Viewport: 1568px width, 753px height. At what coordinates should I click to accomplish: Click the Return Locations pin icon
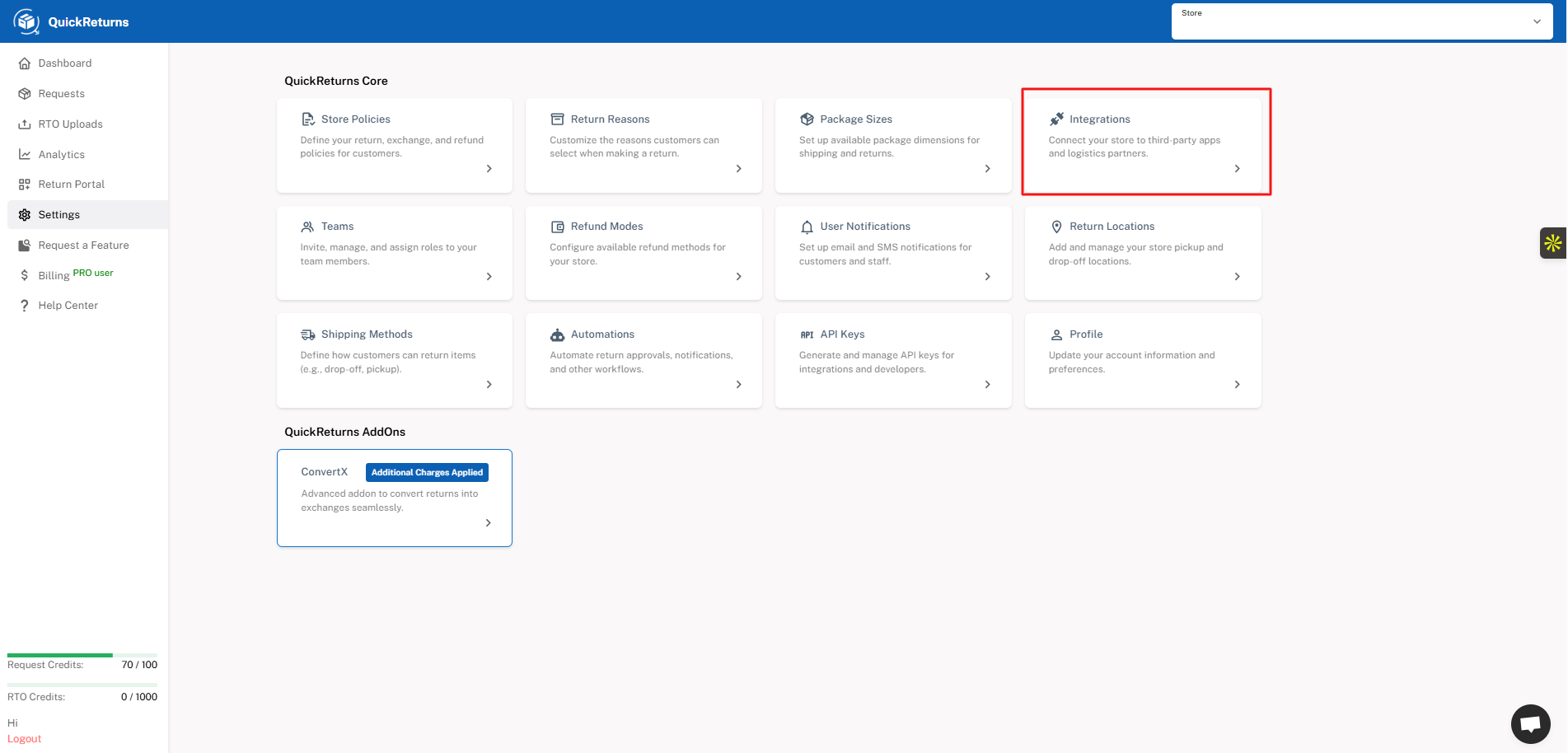(x=1056, y=227)
